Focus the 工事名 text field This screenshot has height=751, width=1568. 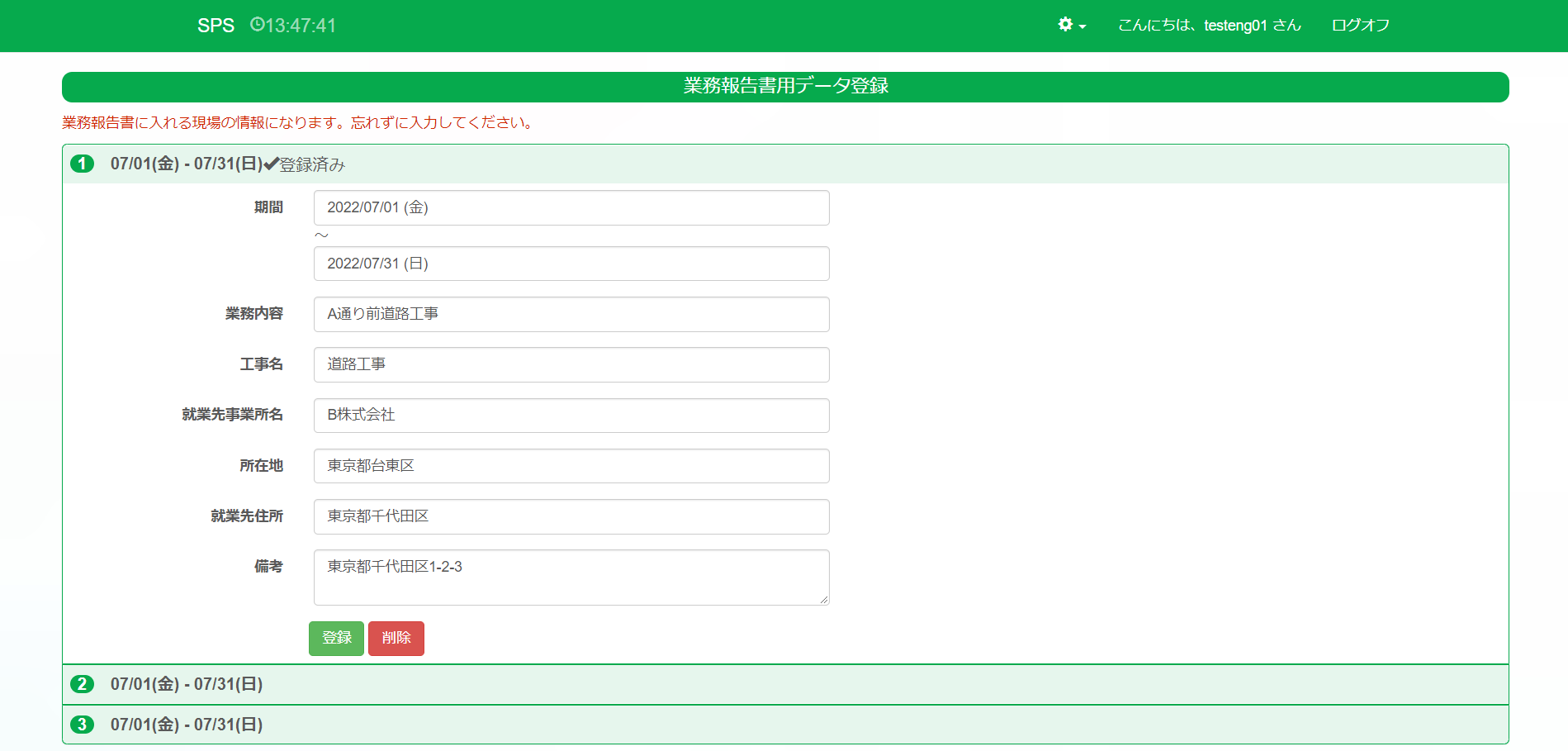pyautogui.click(x=571, y=364)
